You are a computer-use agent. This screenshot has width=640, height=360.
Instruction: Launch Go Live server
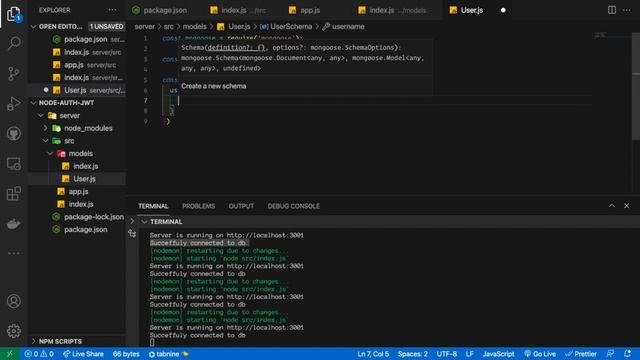click(x=540, y=354)
